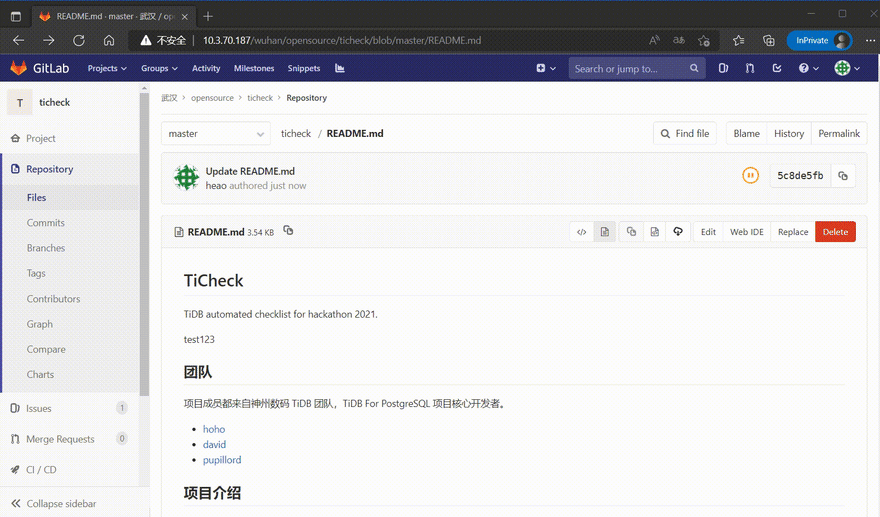The height and width of the screenshot is (517, 880).
Task: Click the ticheck breadcrumb link
Action: coord(260,98)
